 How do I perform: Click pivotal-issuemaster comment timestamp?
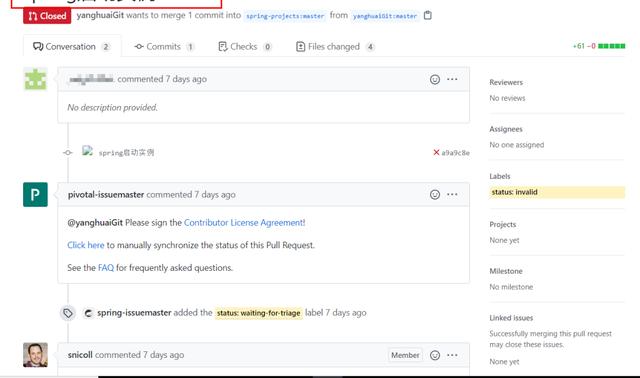point(215,195)
